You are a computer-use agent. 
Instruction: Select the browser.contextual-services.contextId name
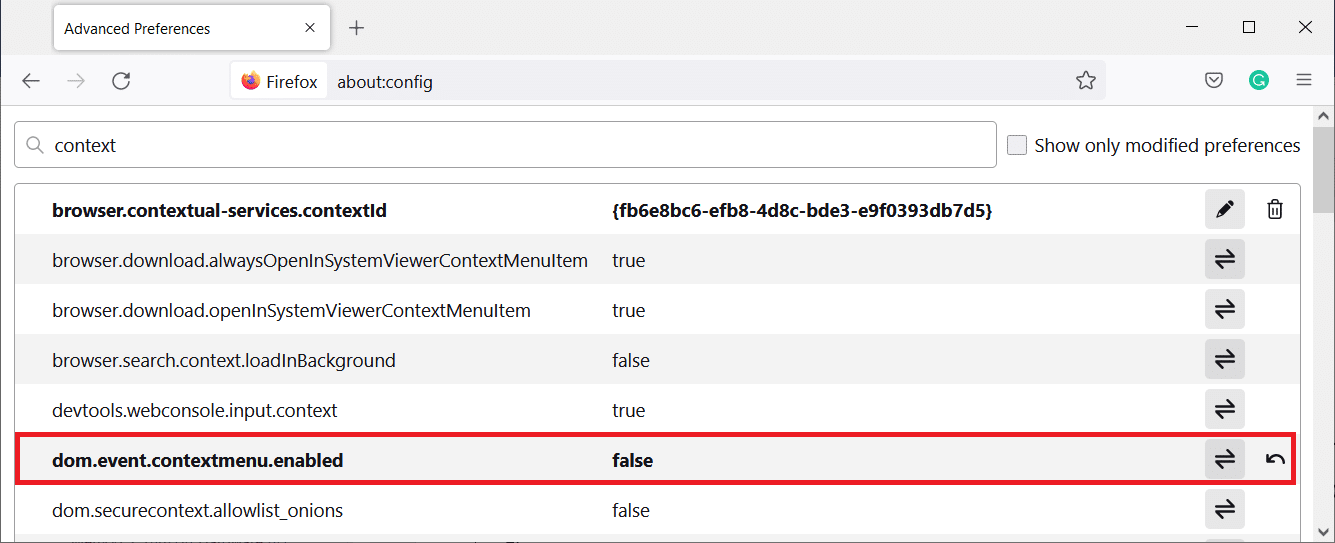pyautogui.click(x=219, y=211)
